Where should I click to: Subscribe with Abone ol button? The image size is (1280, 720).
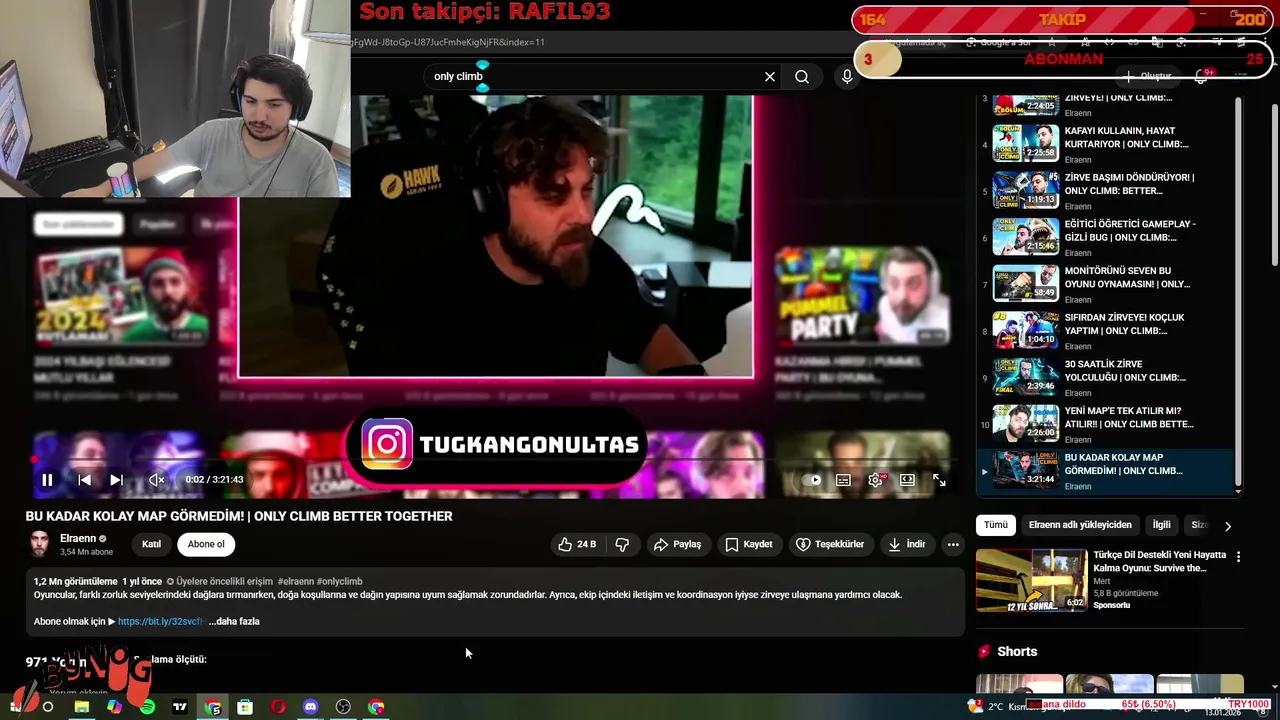coord(206,544)
